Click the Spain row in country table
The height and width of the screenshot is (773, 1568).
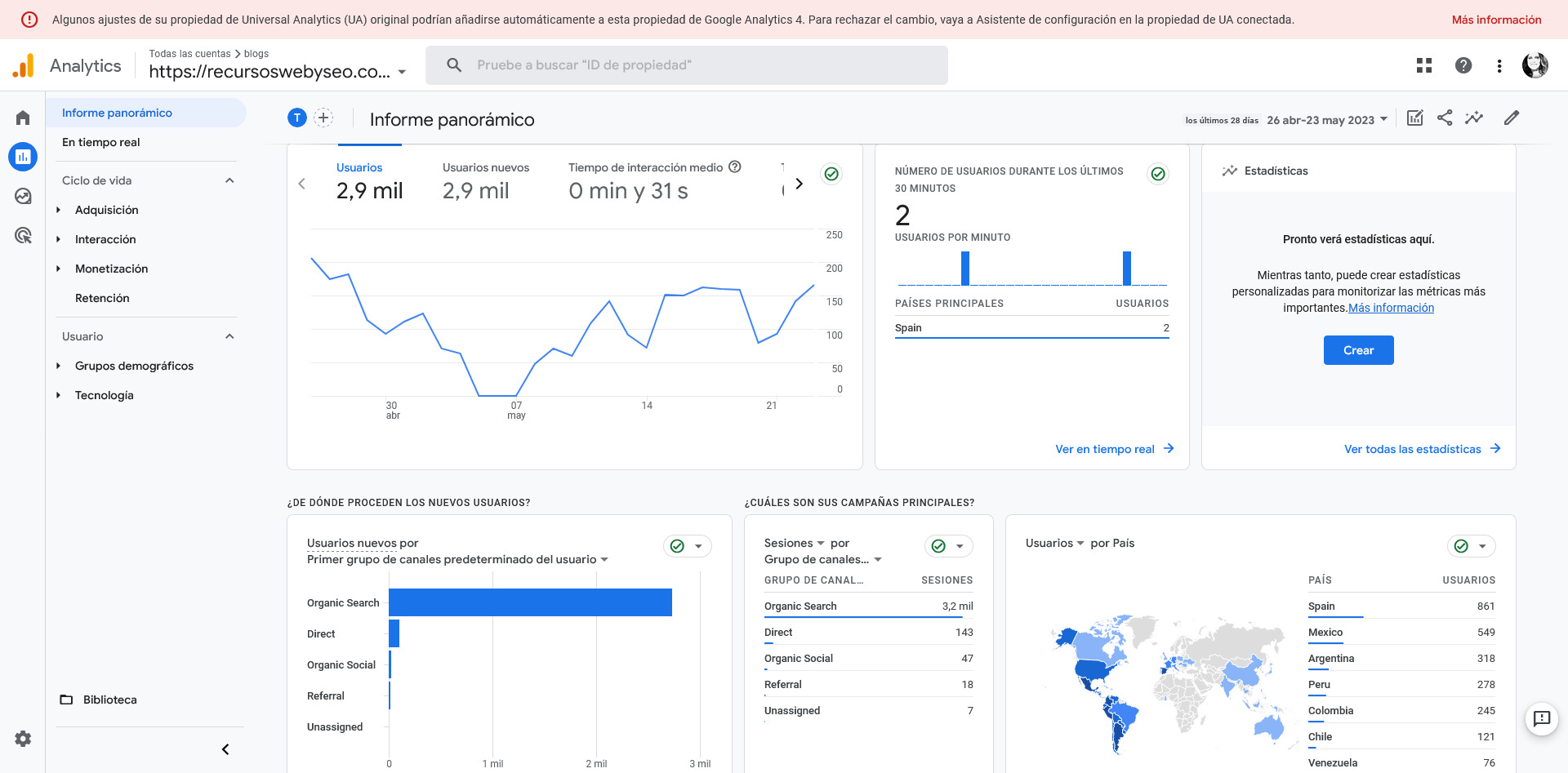[1401, 606]
